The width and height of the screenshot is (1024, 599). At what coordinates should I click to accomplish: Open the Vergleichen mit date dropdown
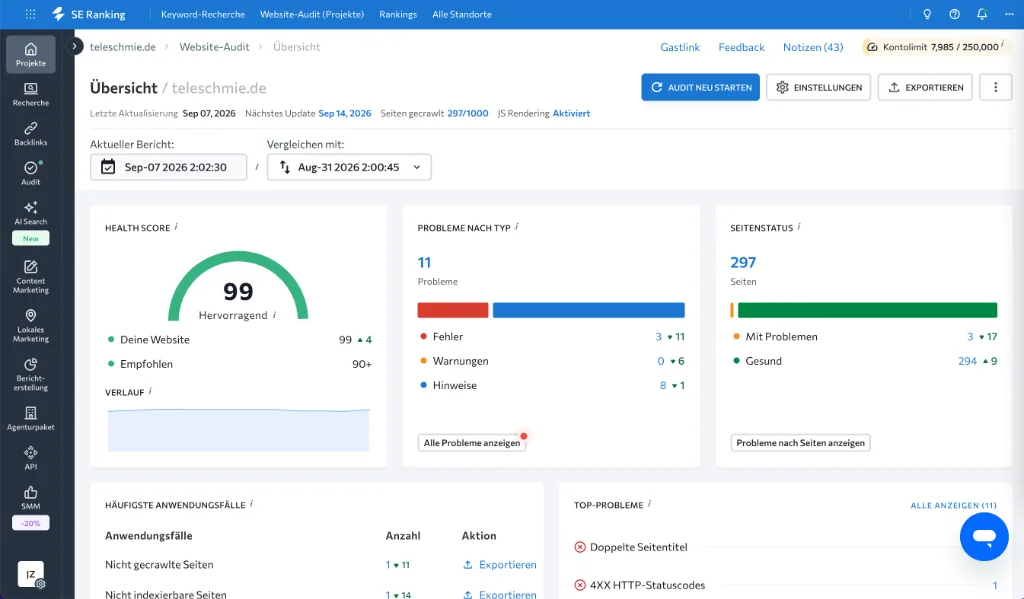click(349, 167)
